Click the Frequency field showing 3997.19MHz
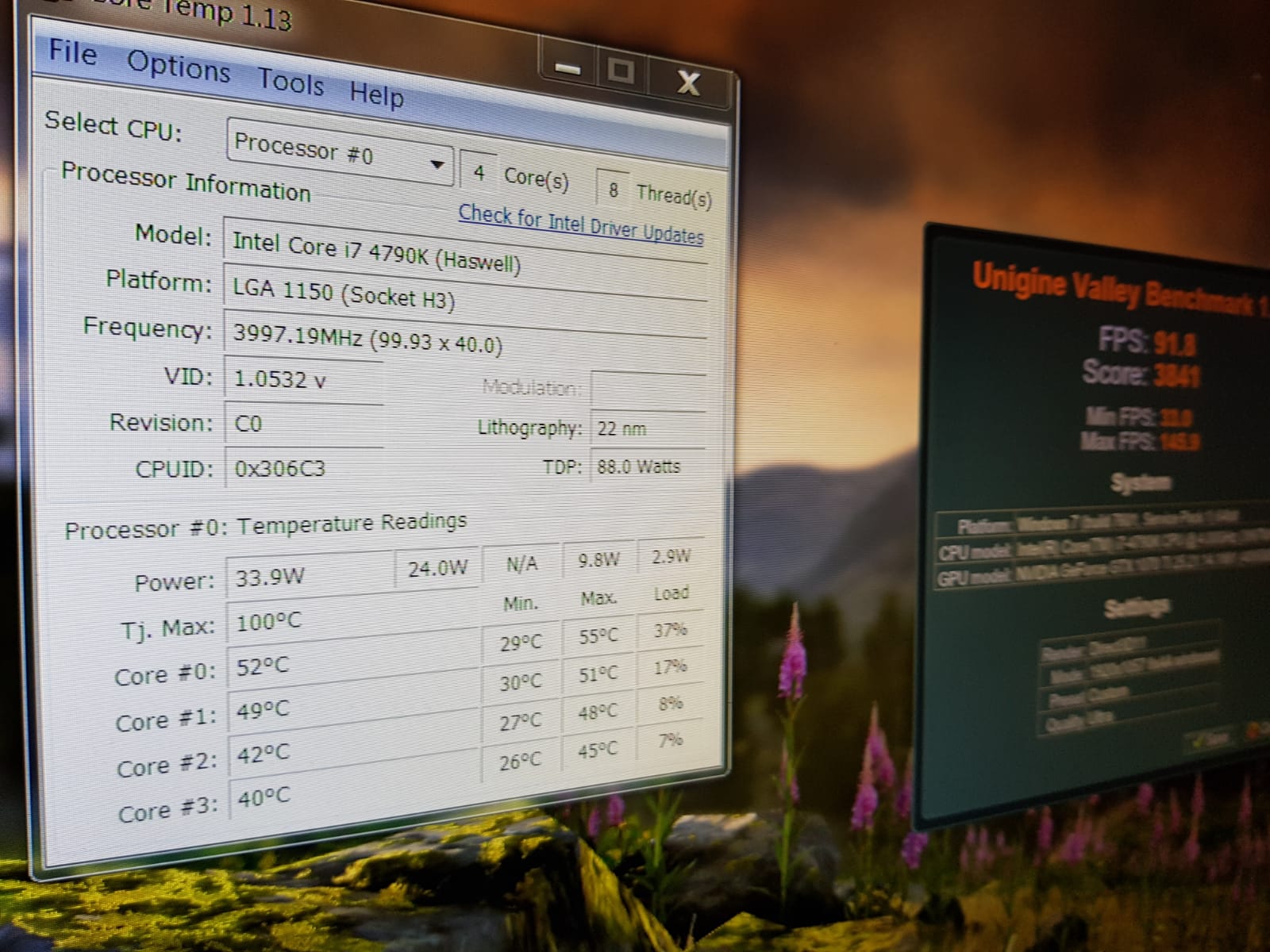 465,341
